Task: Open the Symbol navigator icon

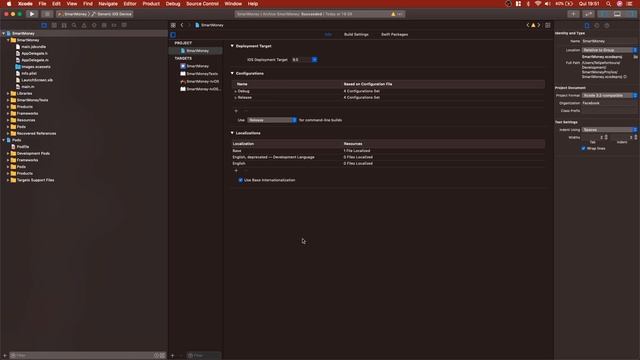Action: (64, 25)
